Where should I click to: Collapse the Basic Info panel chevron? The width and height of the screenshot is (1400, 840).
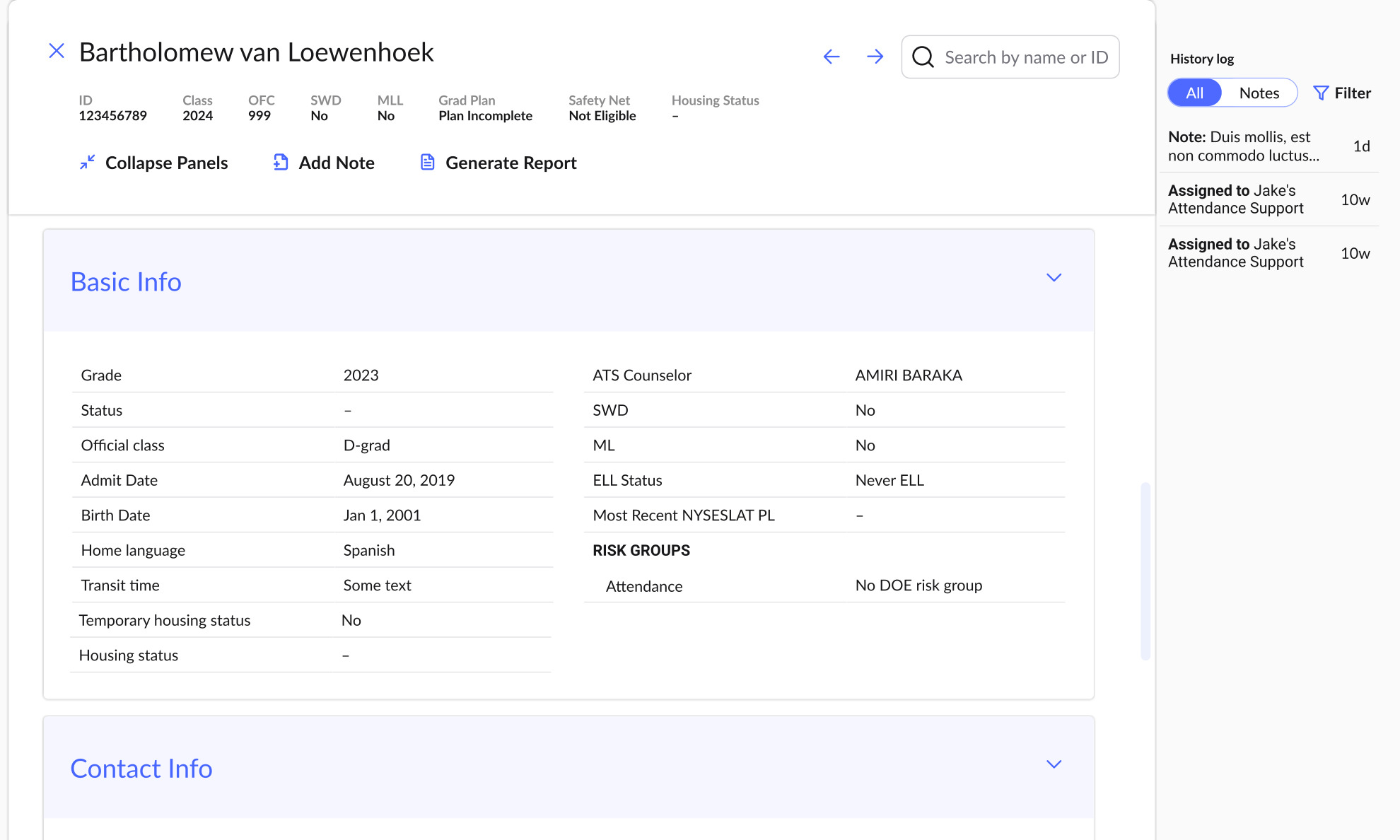[1054, 278]
